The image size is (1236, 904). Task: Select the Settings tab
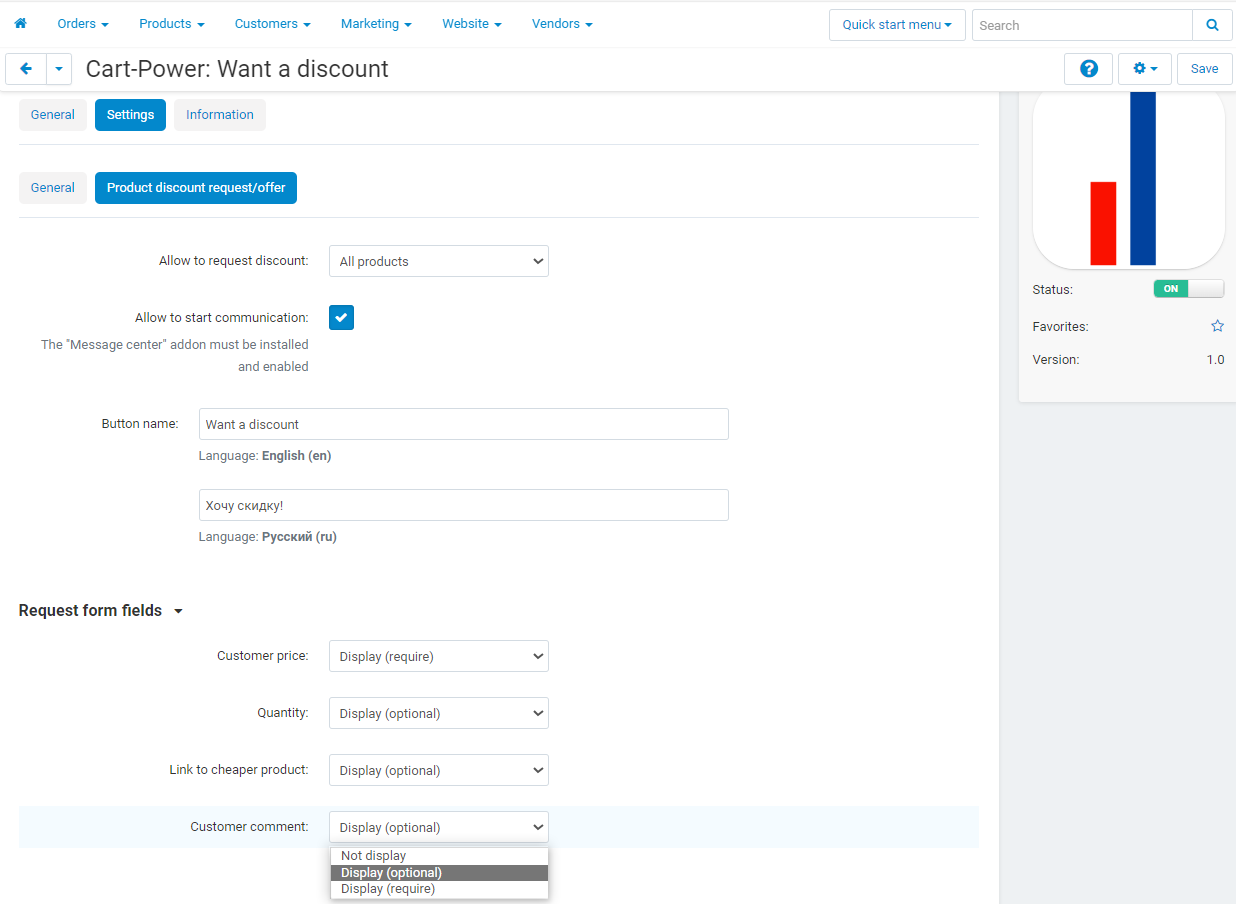click(x=130, y=115)
